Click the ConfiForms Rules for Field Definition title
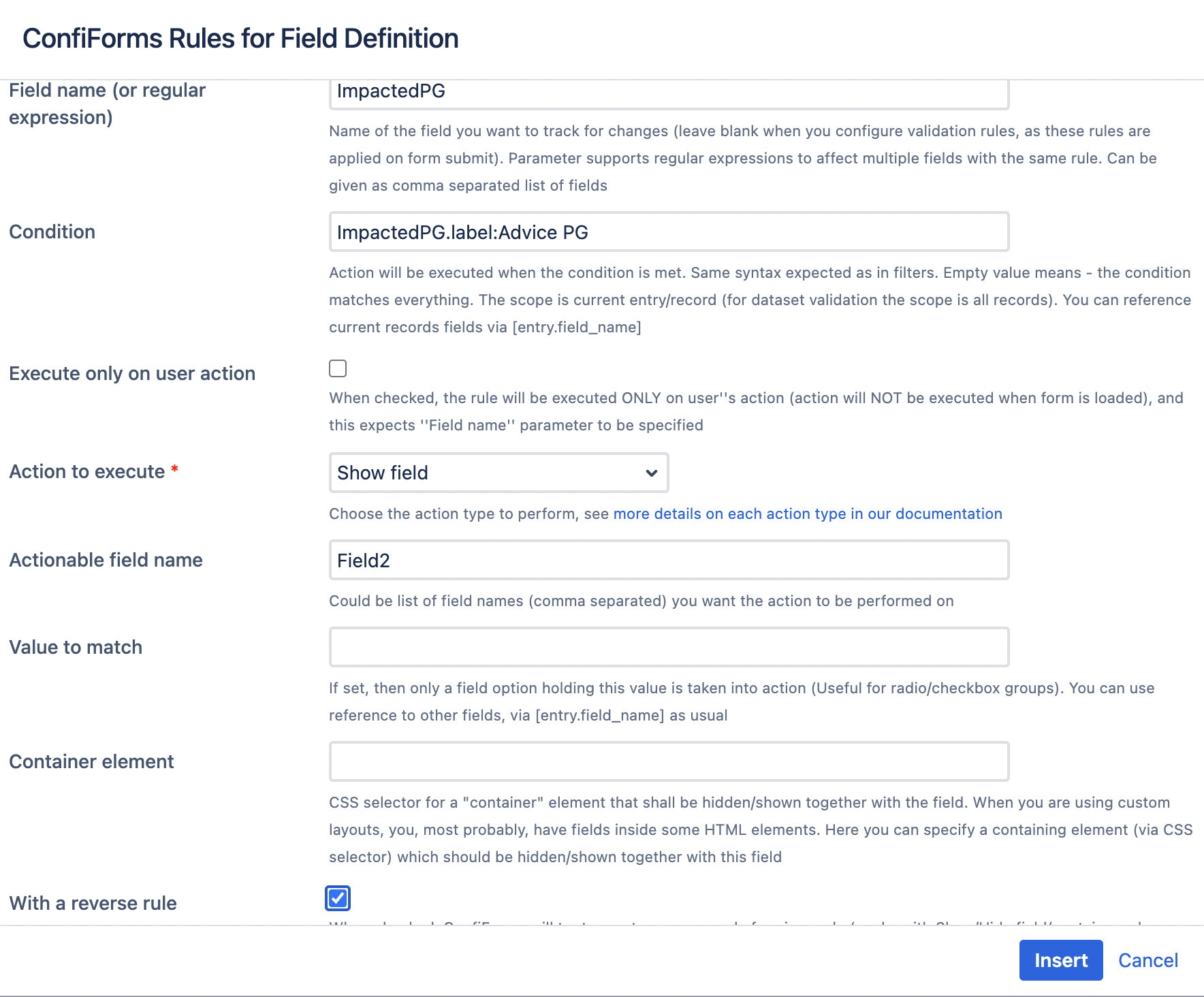The height and width of the screenshot is (997, 1204). (240, 38)
